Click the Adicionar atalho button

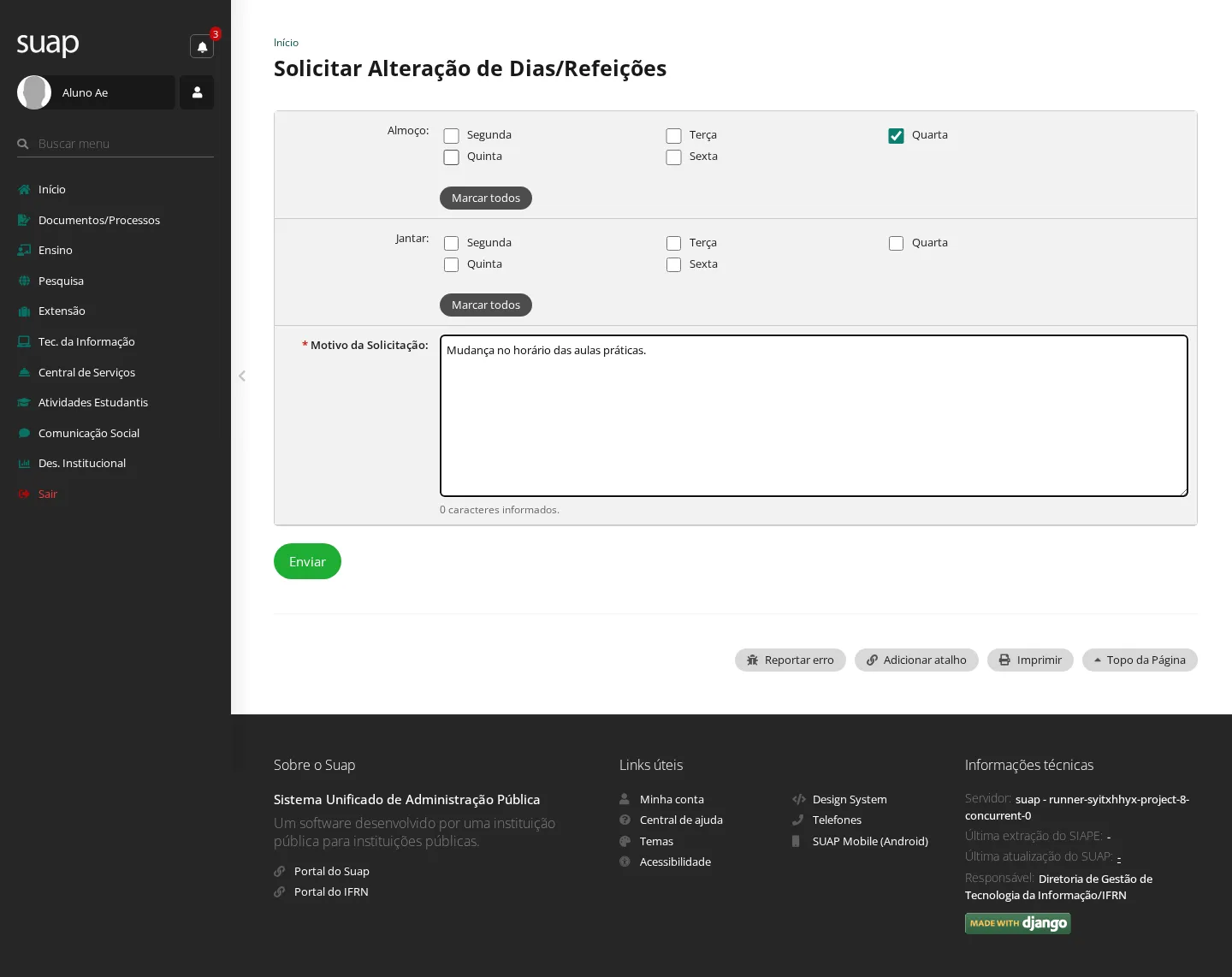point(916,660)
